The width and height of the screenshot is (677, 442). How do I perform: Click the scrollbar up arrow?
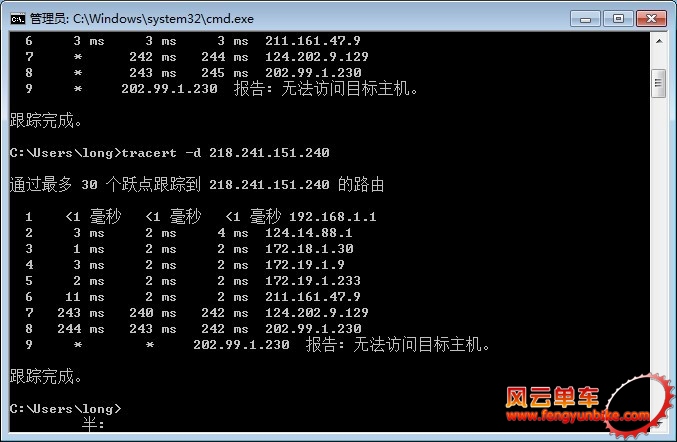click(x=658, y=41)
